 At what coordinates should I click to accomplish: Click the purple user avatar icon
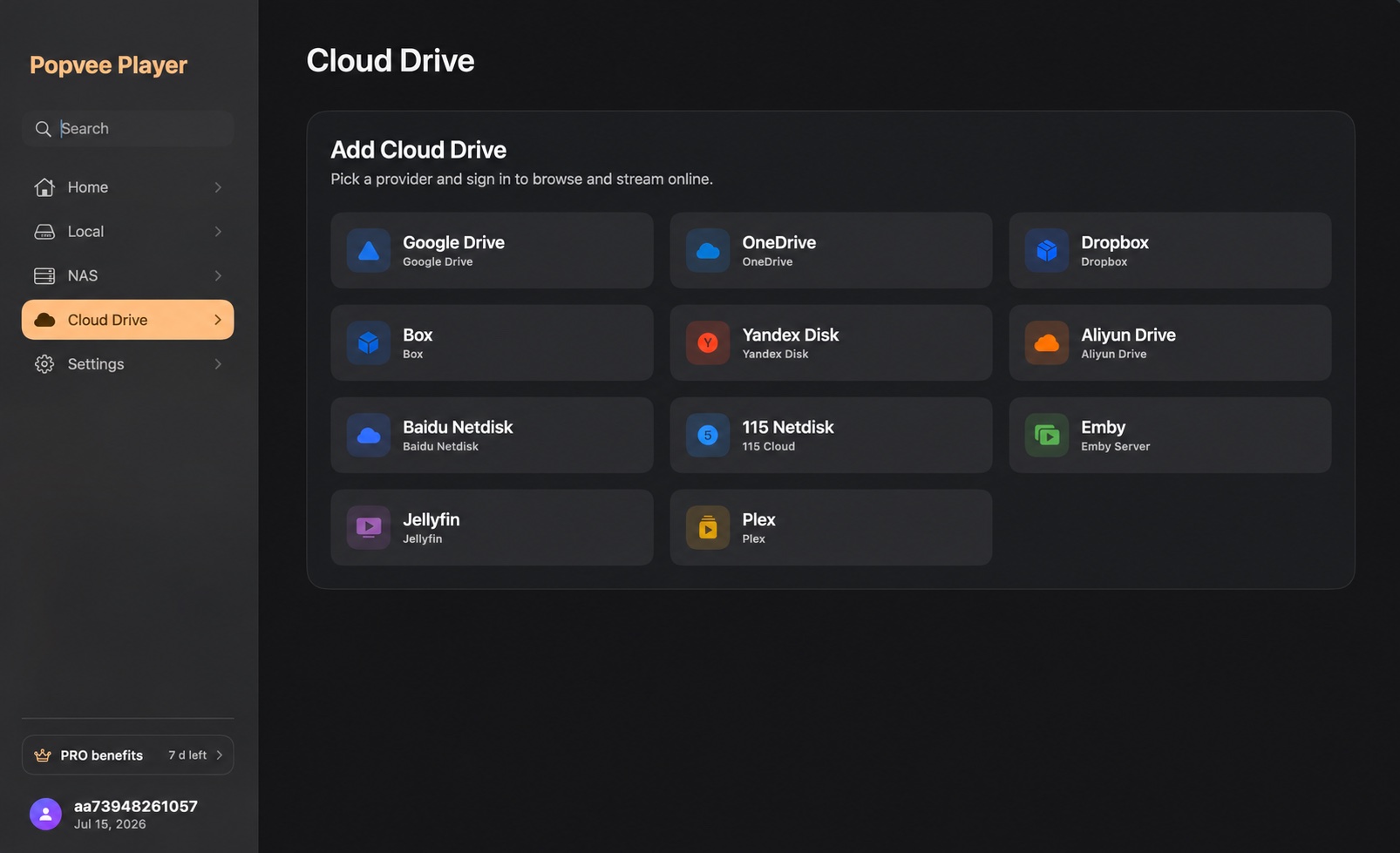coord(45,815)
